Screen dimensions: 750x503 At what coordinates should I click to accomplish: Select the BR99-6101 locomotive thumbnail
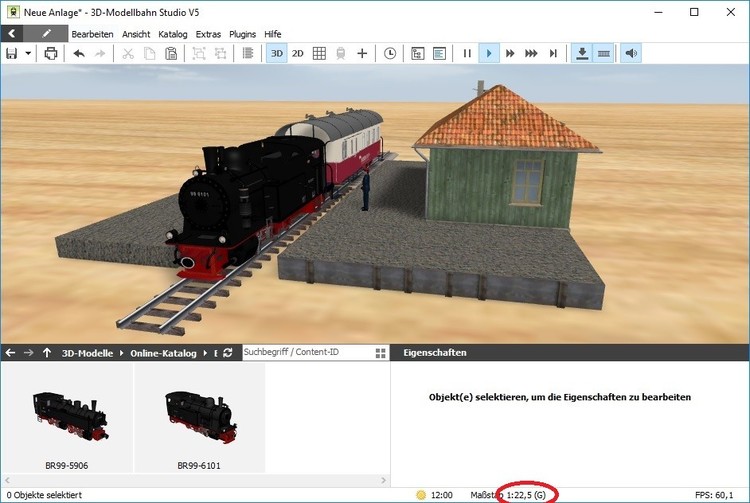199,418
